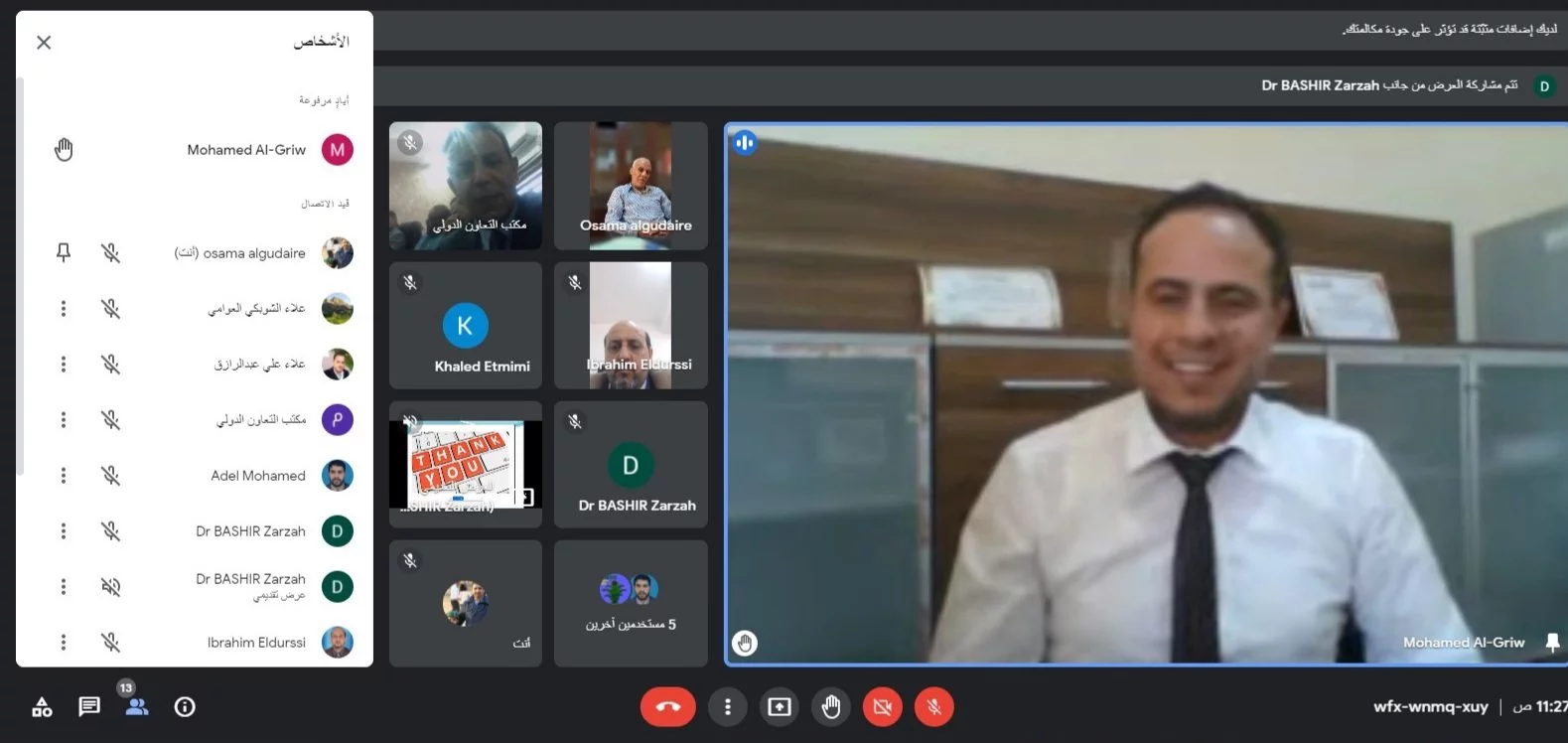
Task: Click the present screen icon
Action: 780,706
